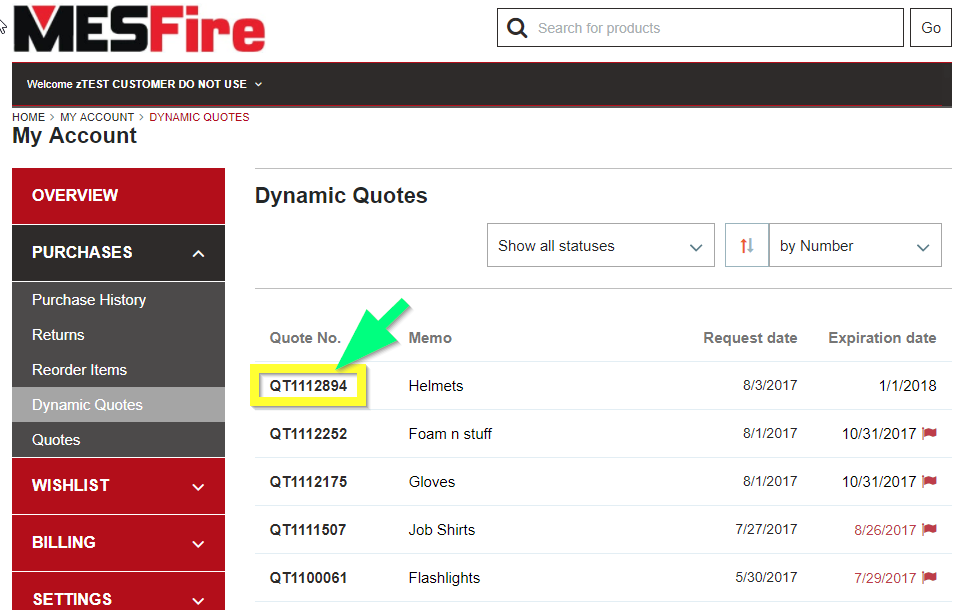968x610 pixels.
Task: Click the Foam n stuff memo
Action: click(450, 434)
